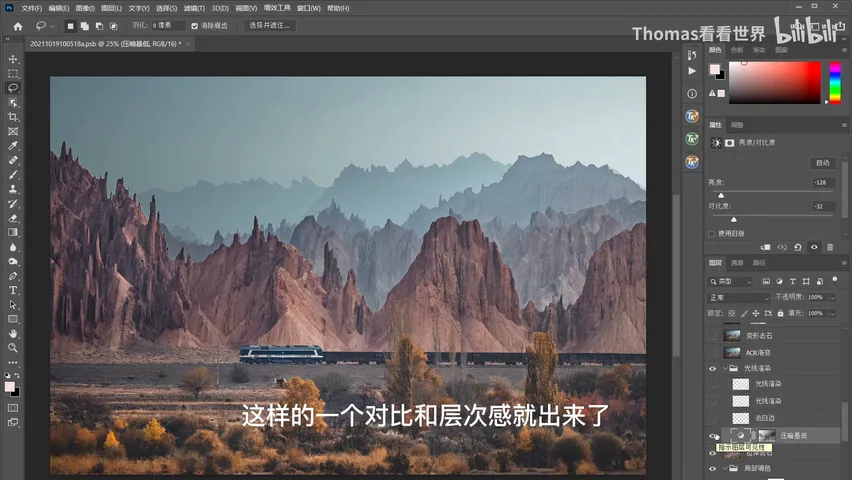Screen dimensions: 852x480
Task: Collapse the 局部调色 layer group
Action: 725,468
